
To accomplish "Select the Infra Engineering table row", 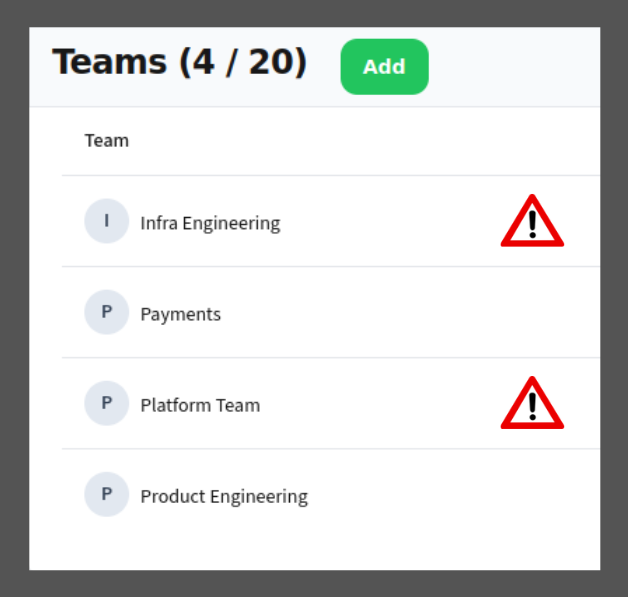I will point(400,222).
